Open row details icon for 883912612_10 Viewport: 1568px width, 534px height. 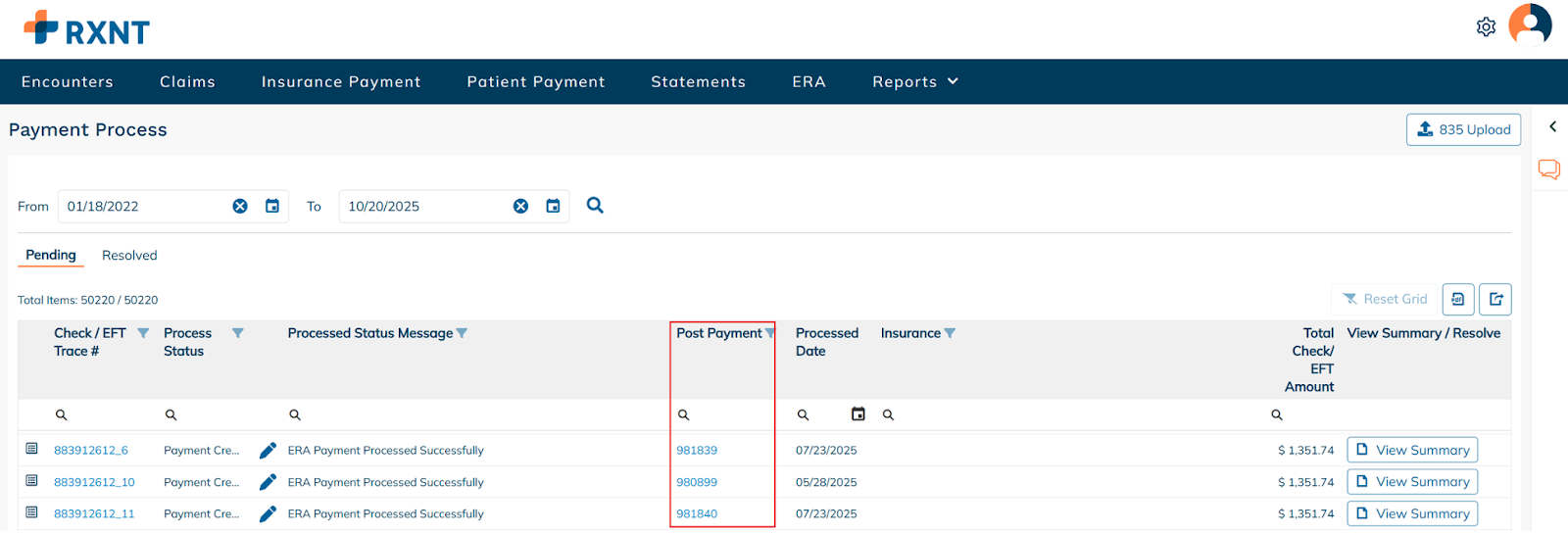[31, 481]
